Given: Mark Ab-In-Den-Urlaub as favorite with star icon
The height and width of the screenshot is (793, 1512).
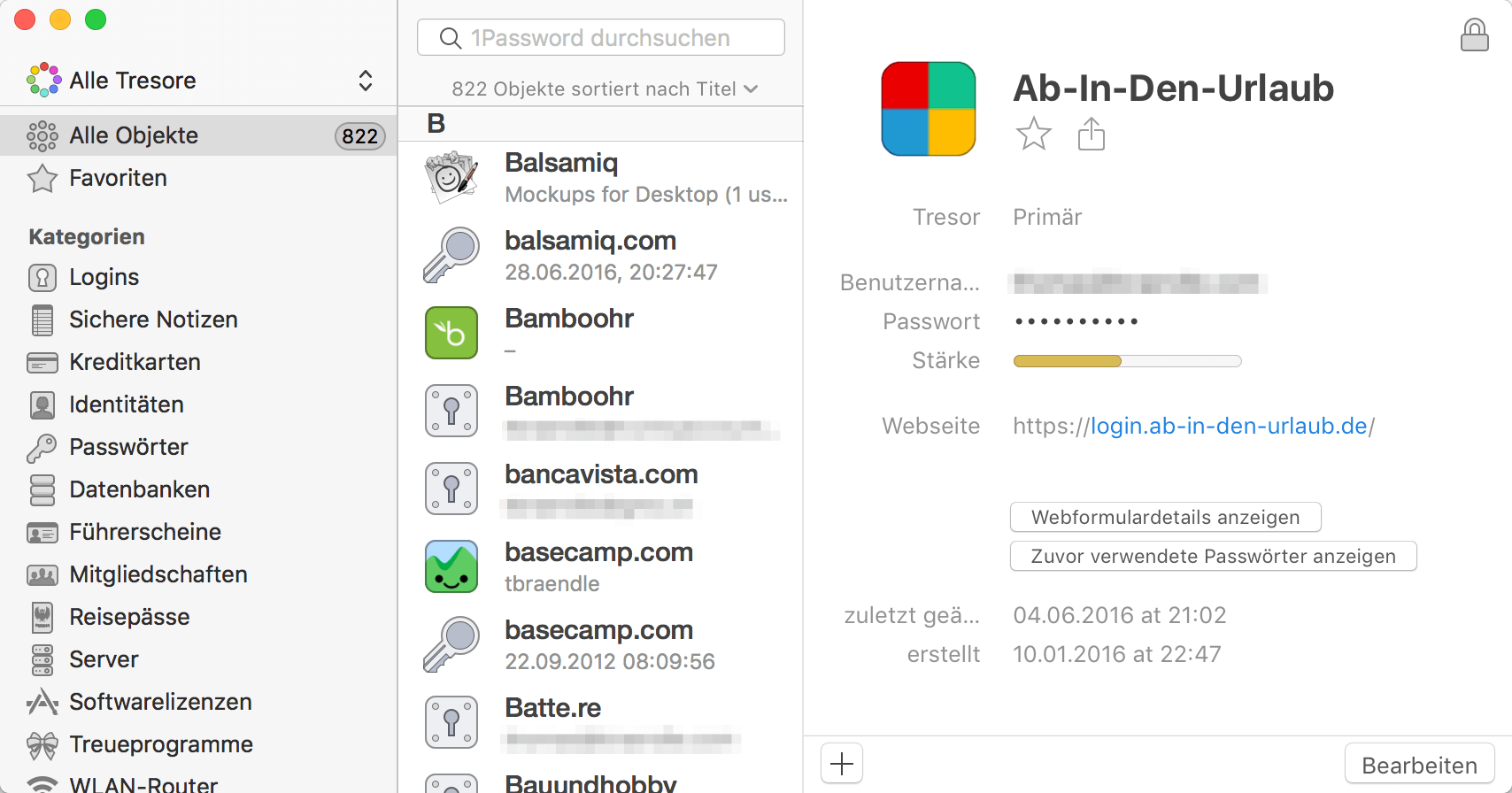Looking at the screenshot, I should pos(1033,134).
